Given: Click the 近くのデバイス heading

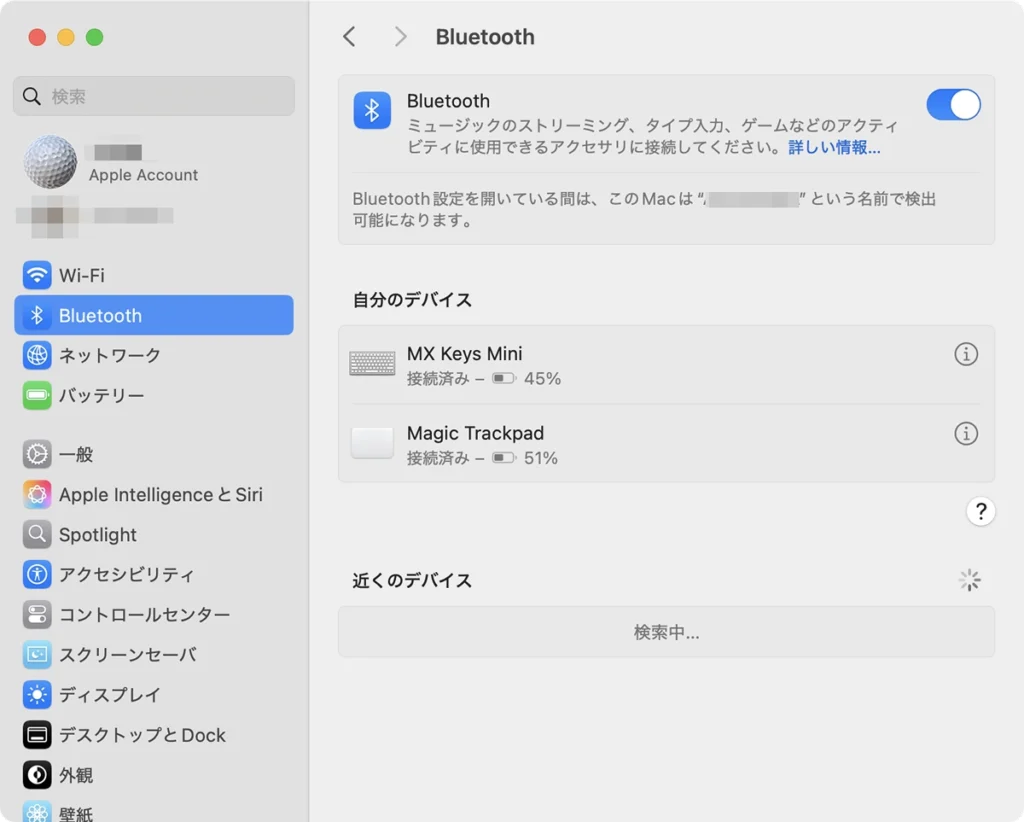Looking at the screenshot, I should [411, 580].
